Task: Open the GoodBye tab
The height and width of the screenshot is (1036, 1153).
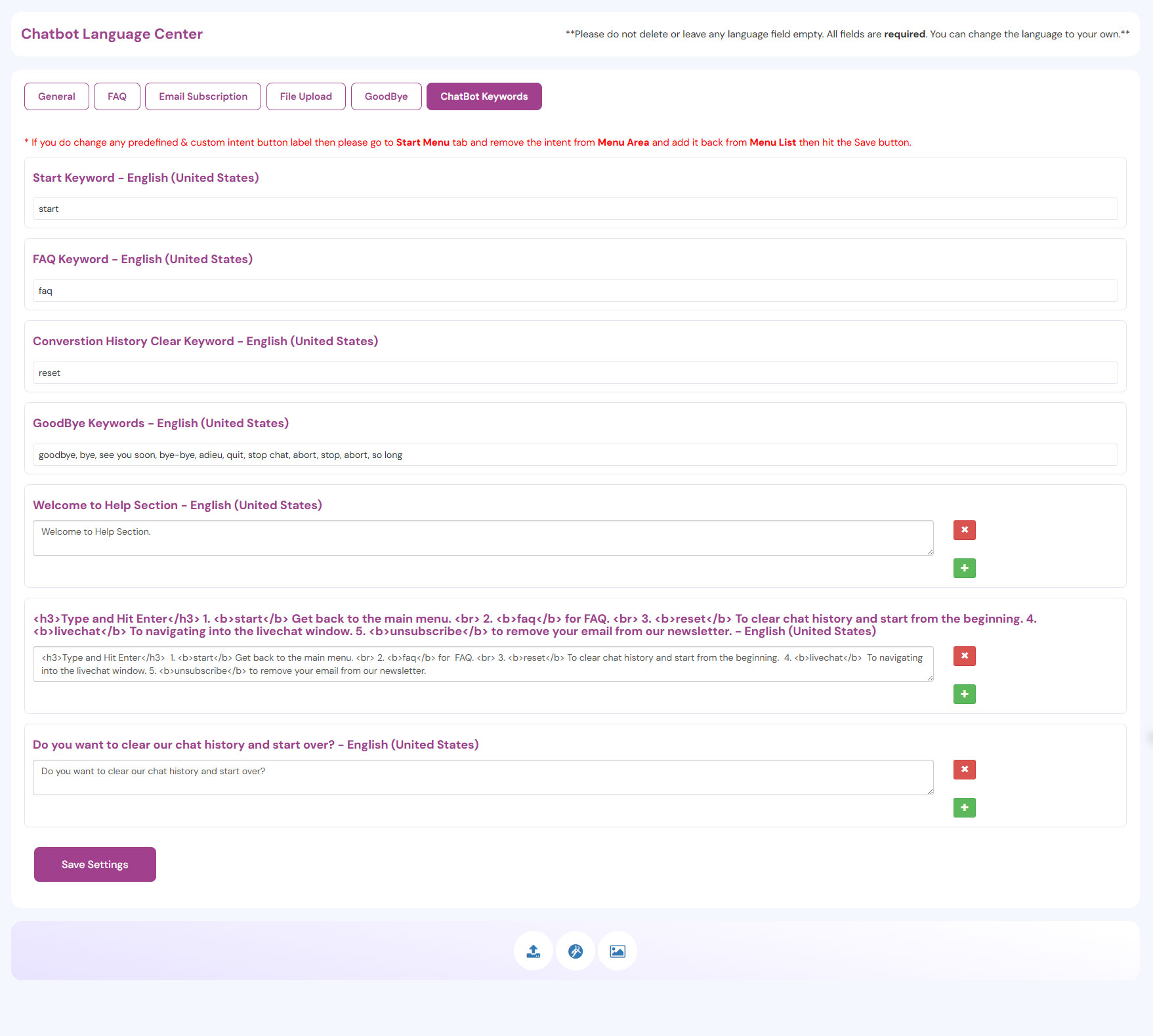Action: (386, 96)
